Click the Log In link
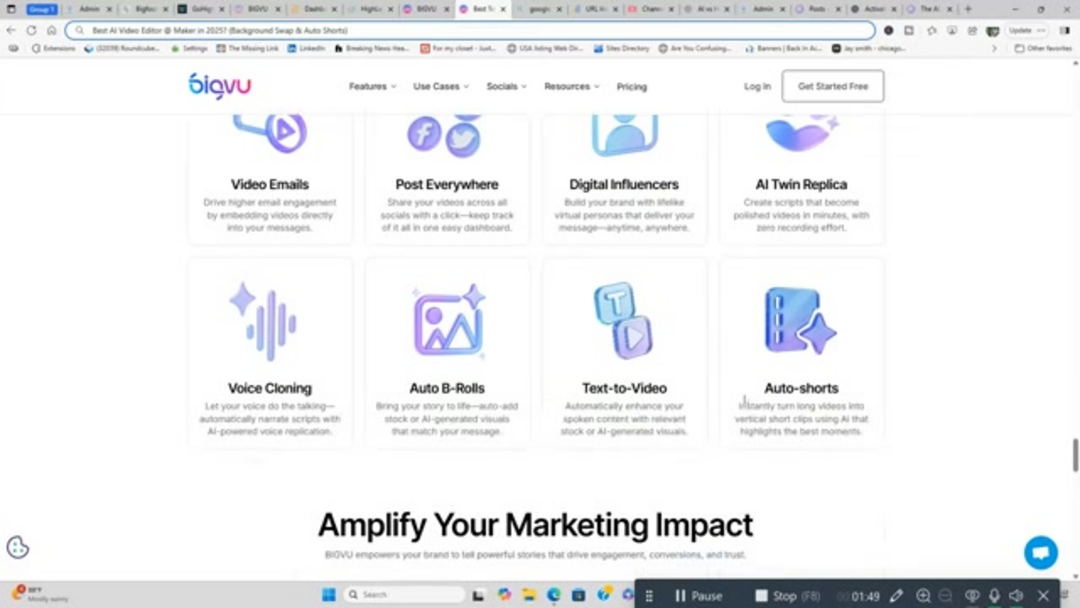Image resolution: width=1080 pixels, height=608 pixels. 757,87
